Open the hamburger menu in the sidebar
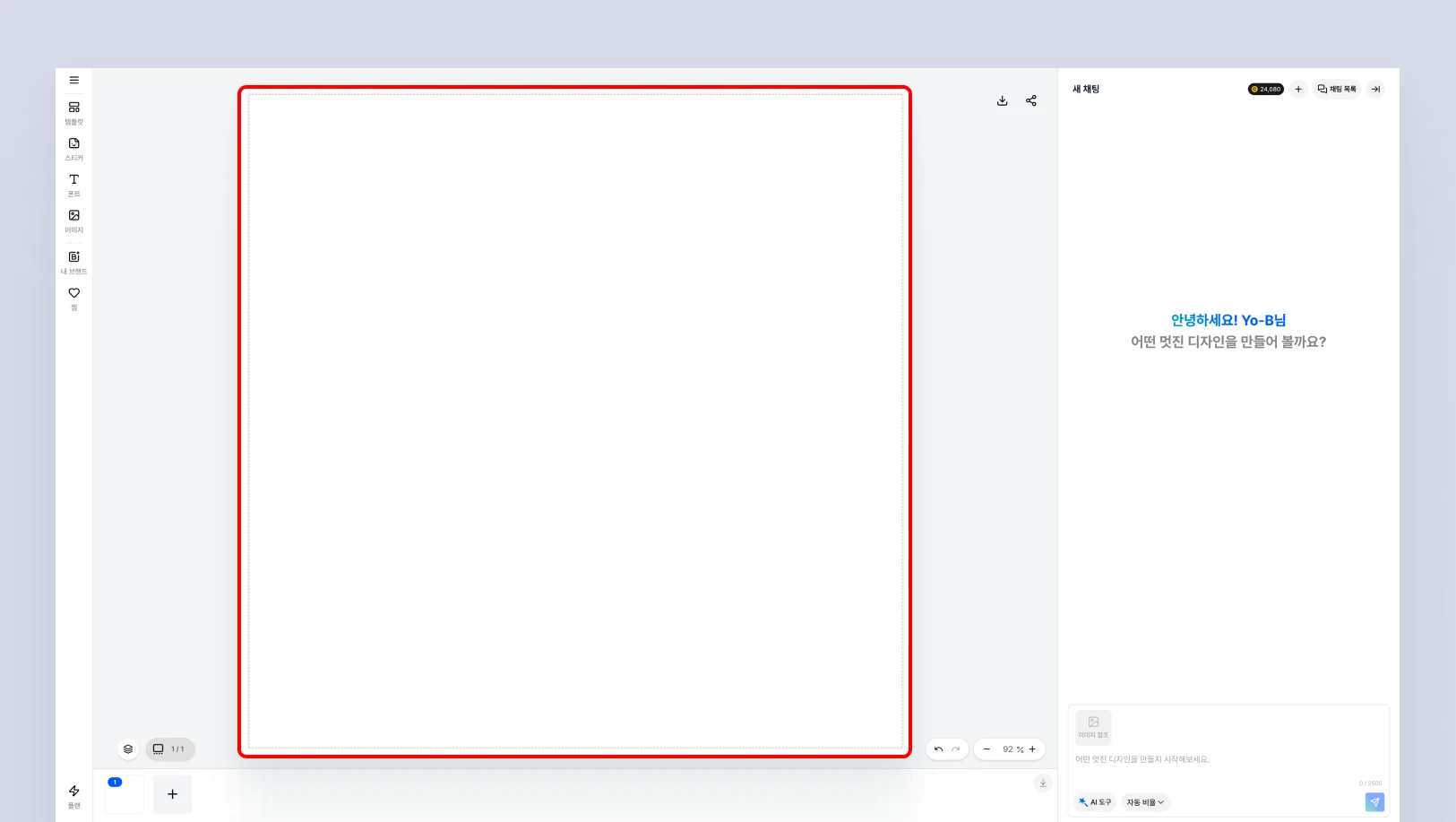Screen dimensions: 1456x822 click(x=74, y=80)
